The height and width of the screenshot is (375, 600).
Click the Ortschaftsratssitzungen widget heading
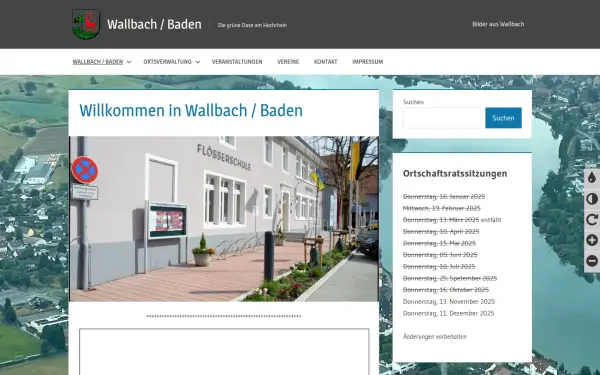click(x=455, y=174)
